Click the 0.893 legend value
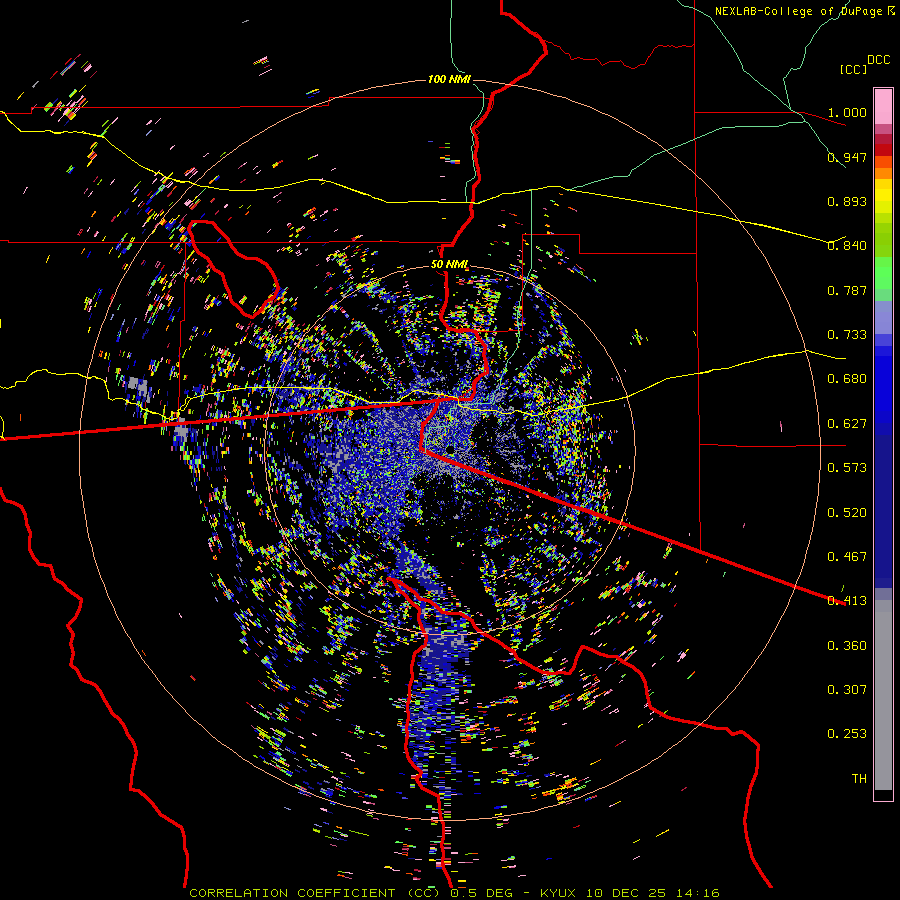 click(x=847, y=201)
